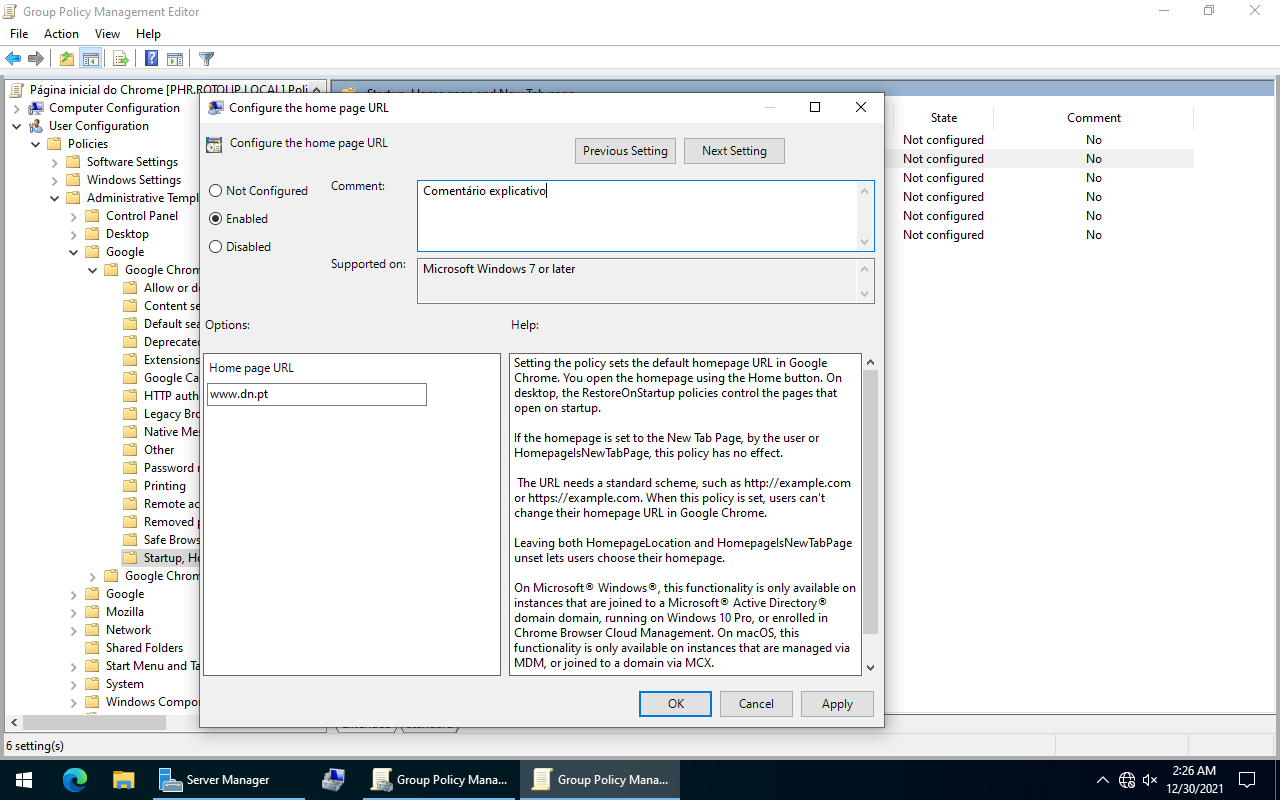Open the Action menu

point(61,33)
